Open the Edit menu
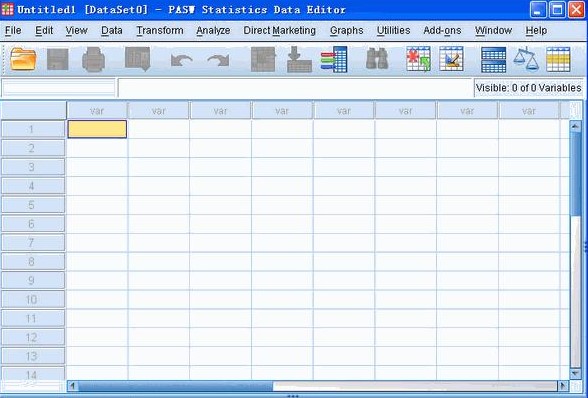Viewport: 588px width, 398px height. pos(44,30)
